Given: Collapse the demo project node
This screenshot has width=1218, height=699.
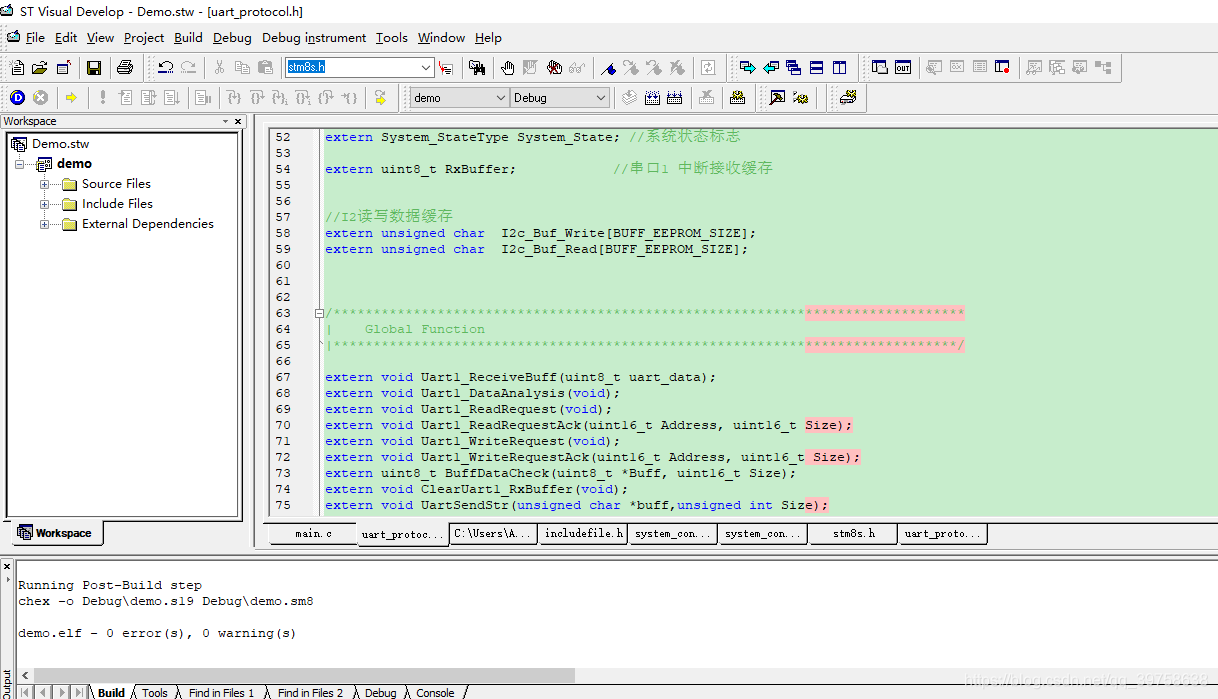Looking at the screenshot, I should (x=19, y=164).
